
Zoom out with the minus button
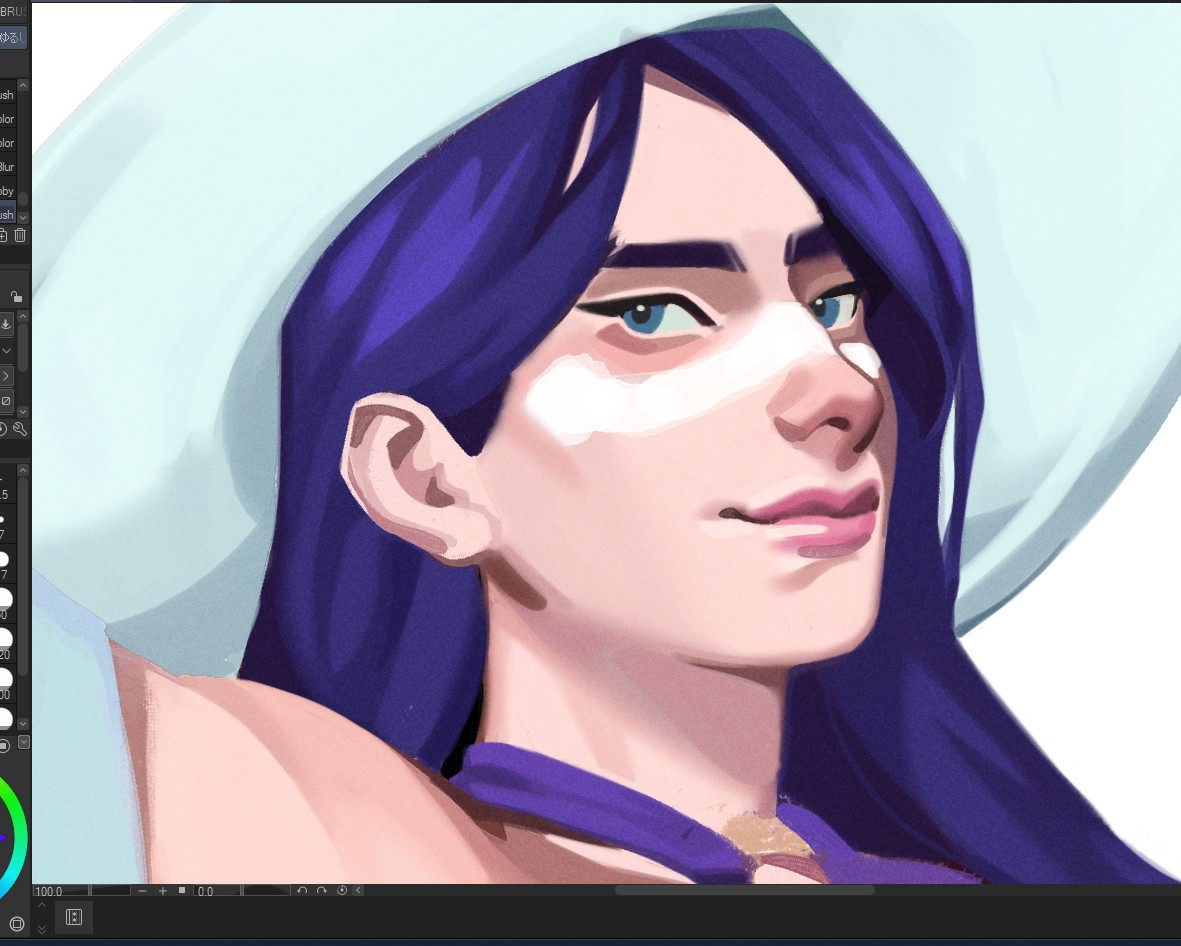click(x=142, y=890)
